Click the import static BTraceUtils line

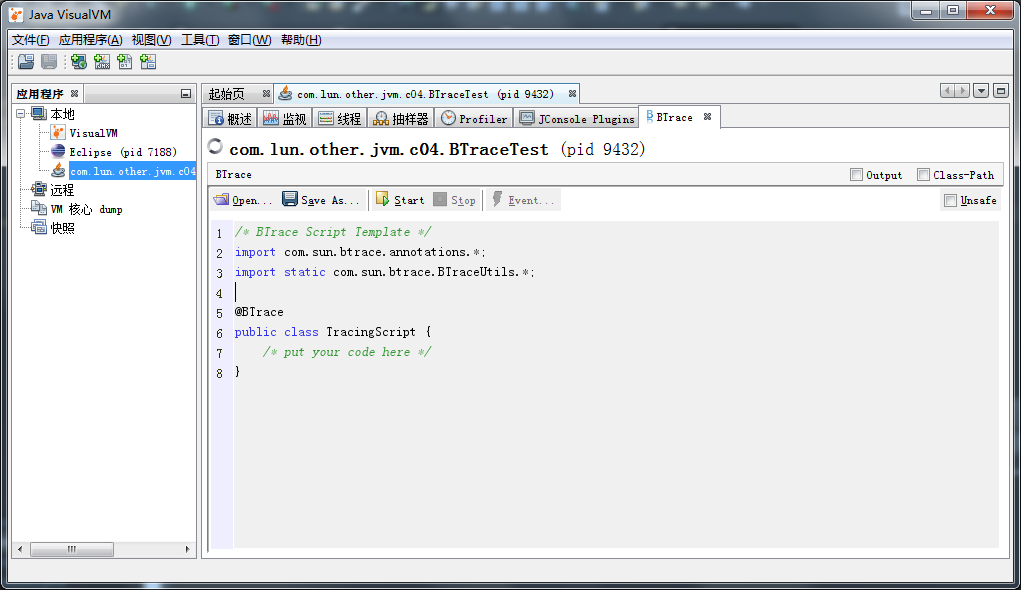[385, 272]
